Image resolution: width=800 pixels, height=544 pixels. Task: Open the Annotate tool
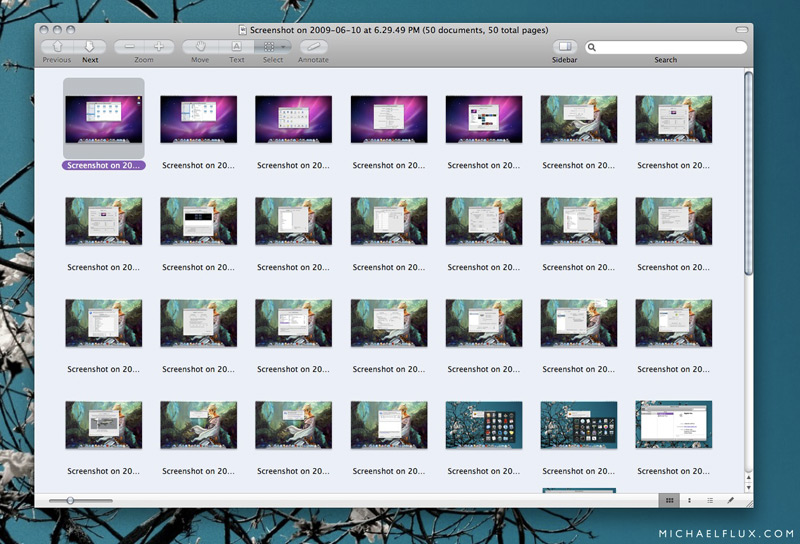pos(313,47)
